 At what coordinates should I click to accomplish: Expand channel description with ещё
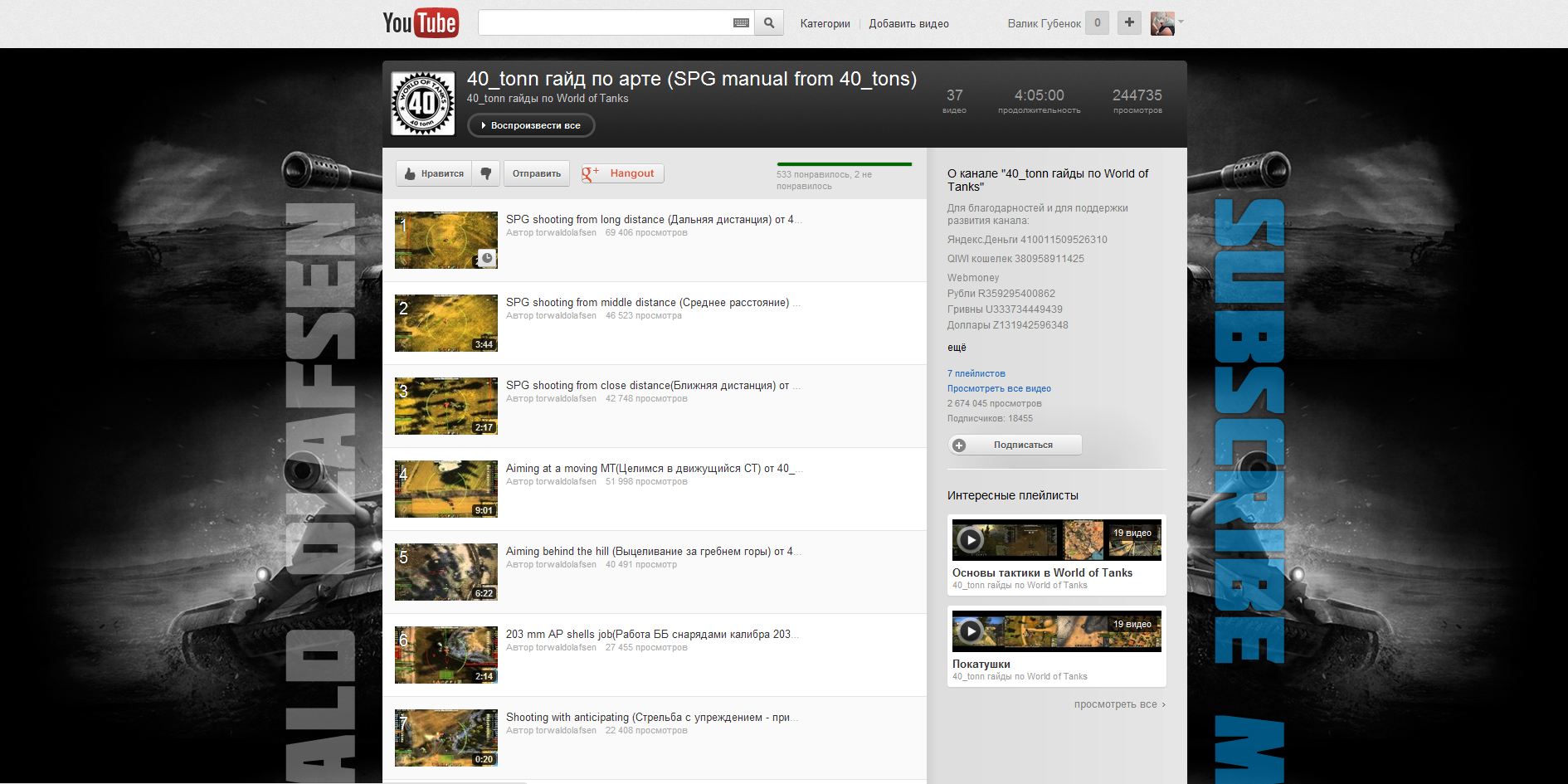pyautogui.click(x=957, y=348)
